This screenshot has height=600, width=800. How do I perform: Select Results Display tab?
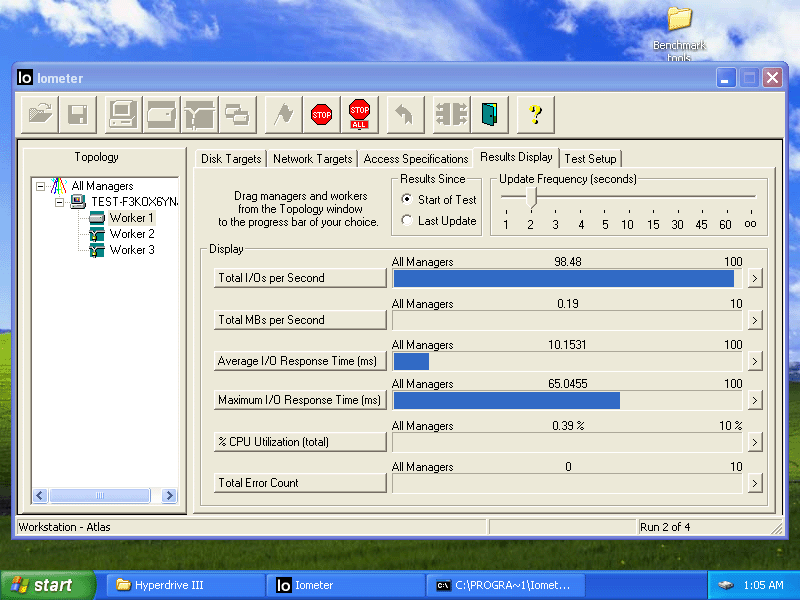tap(516, 157)
